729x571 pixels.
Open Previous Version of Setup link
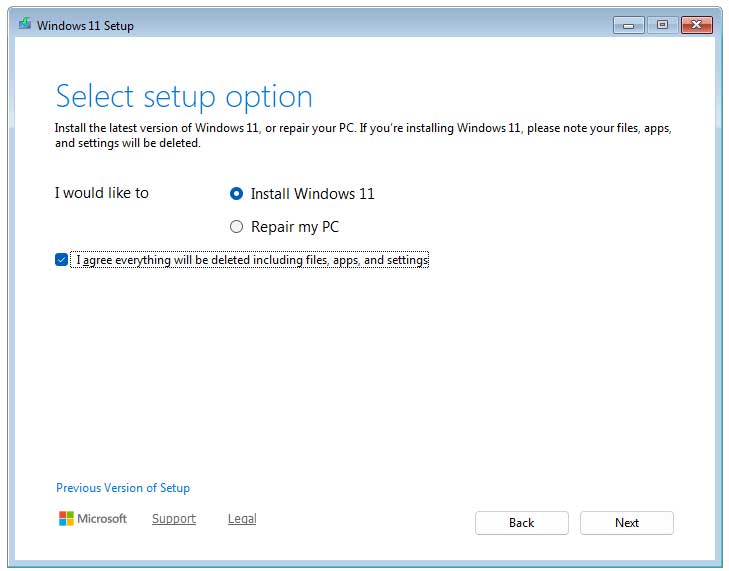point(123,488)
